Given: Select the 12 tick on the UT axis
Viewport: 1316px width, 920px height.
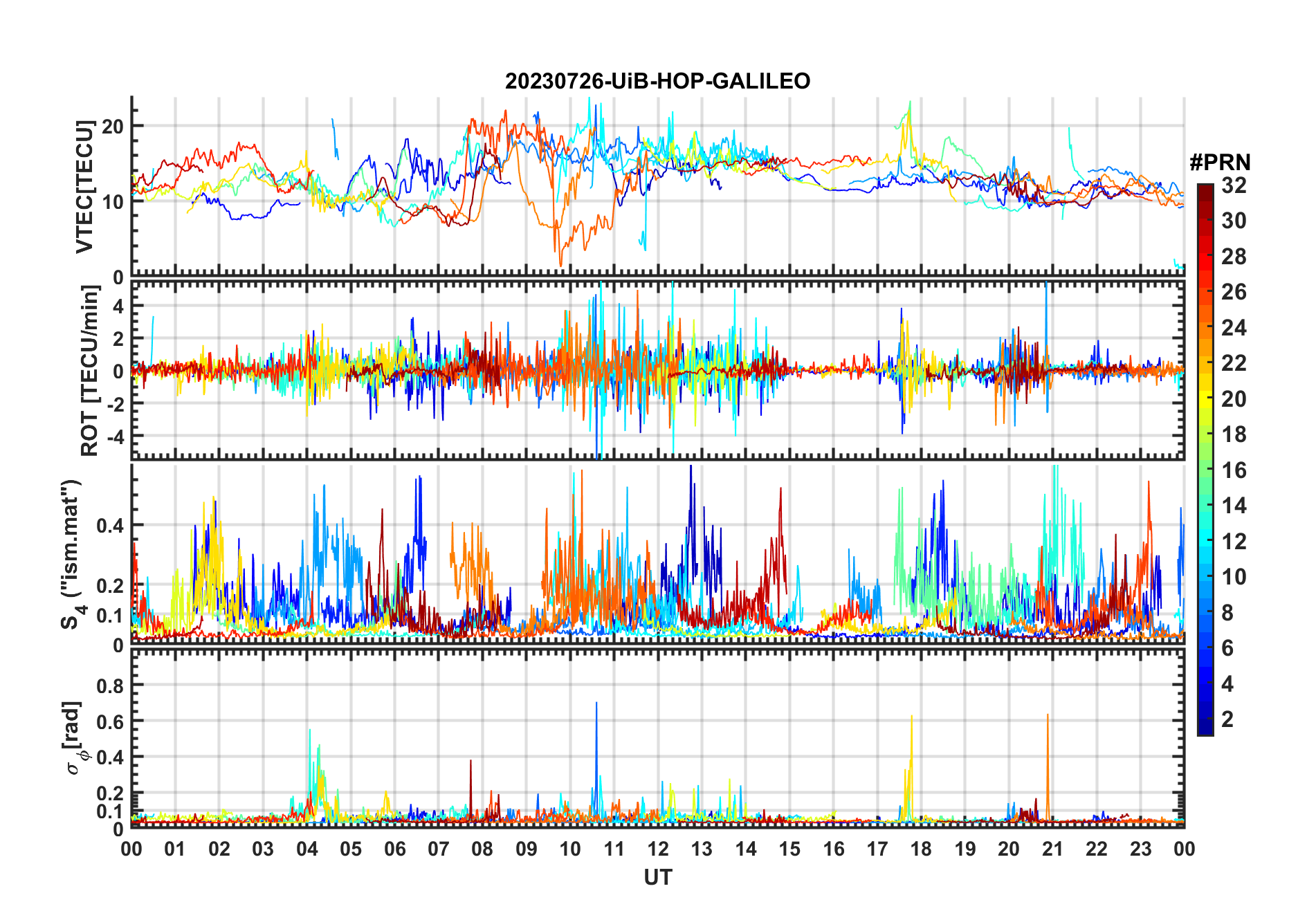Looking at the screenshot, I should 658,849.
